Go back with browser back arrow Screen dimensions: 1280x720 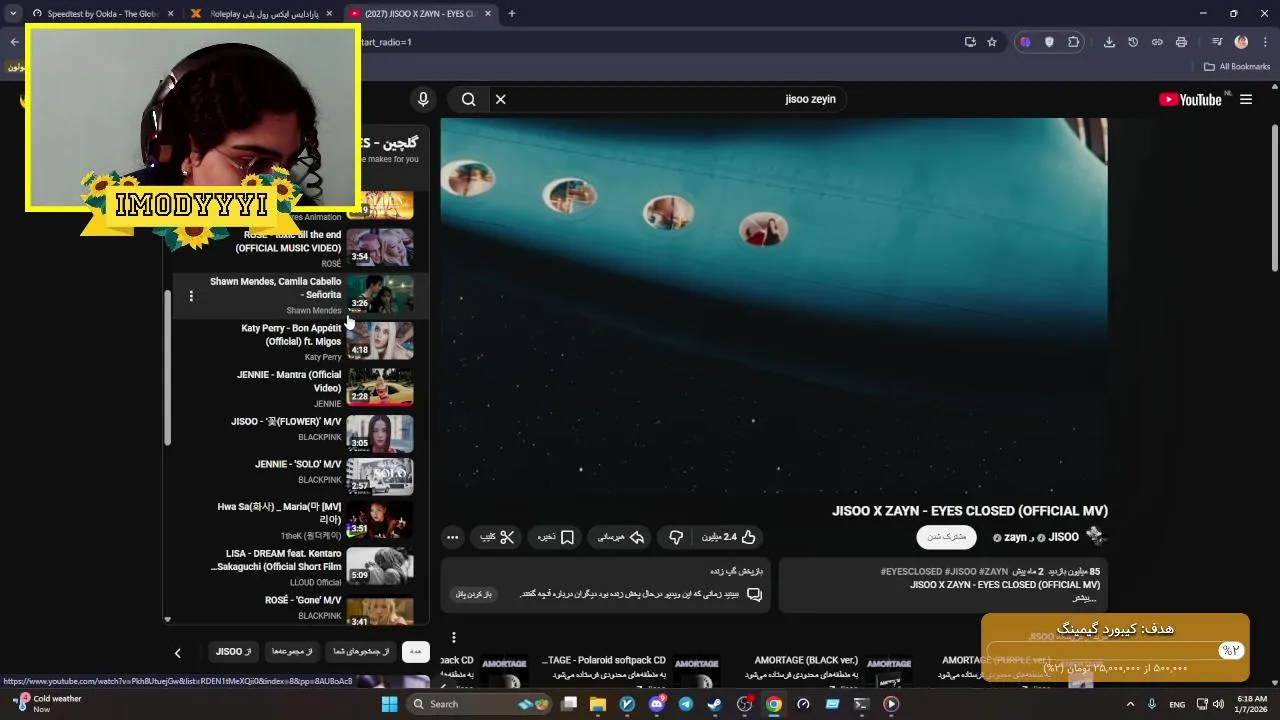tap(14, 42)
